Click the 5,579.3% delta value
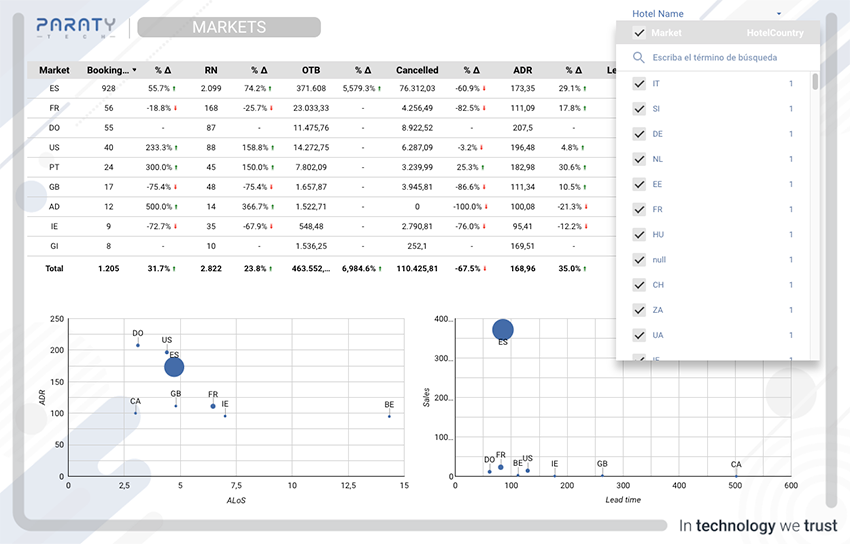 359,88
